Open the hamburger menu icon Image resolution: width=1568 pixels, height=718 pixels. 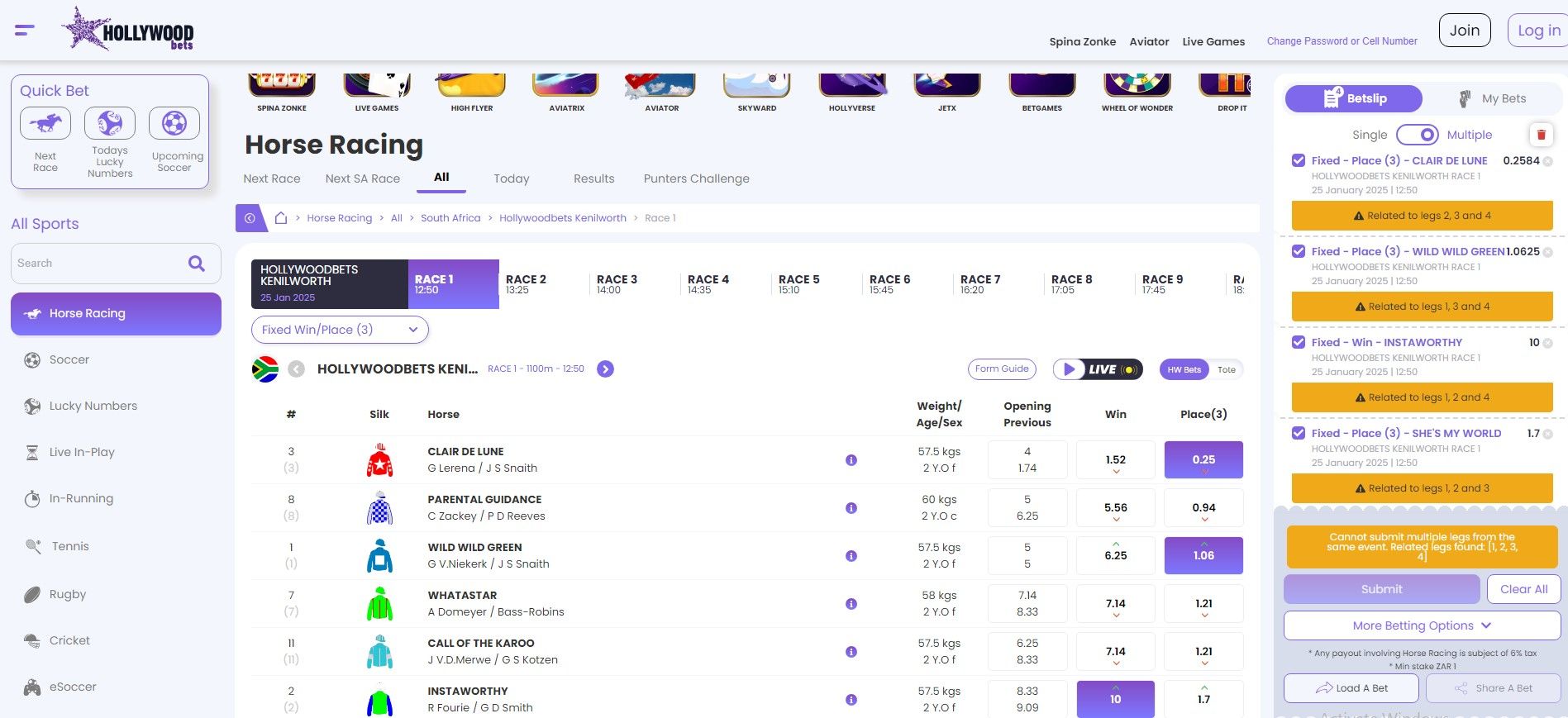[x=25, y=31]
